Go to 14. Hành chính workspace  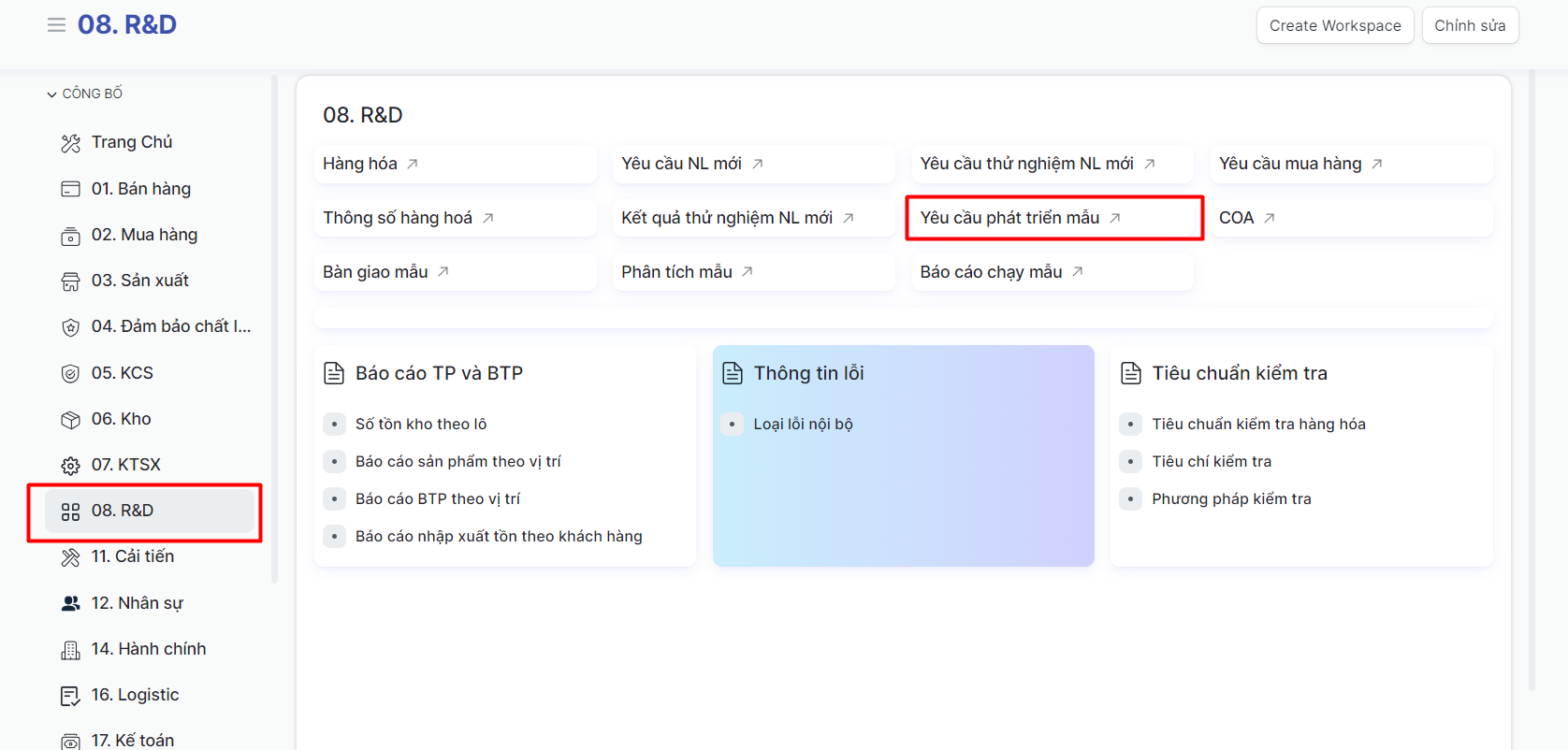[148, 649]
